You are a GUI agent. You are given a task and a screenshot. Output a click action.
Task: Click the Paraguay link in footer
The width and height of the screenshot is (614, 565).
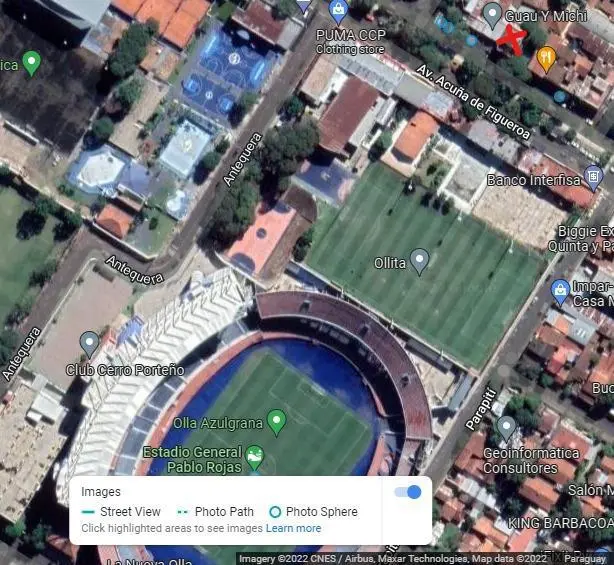[x=585, y=559]
